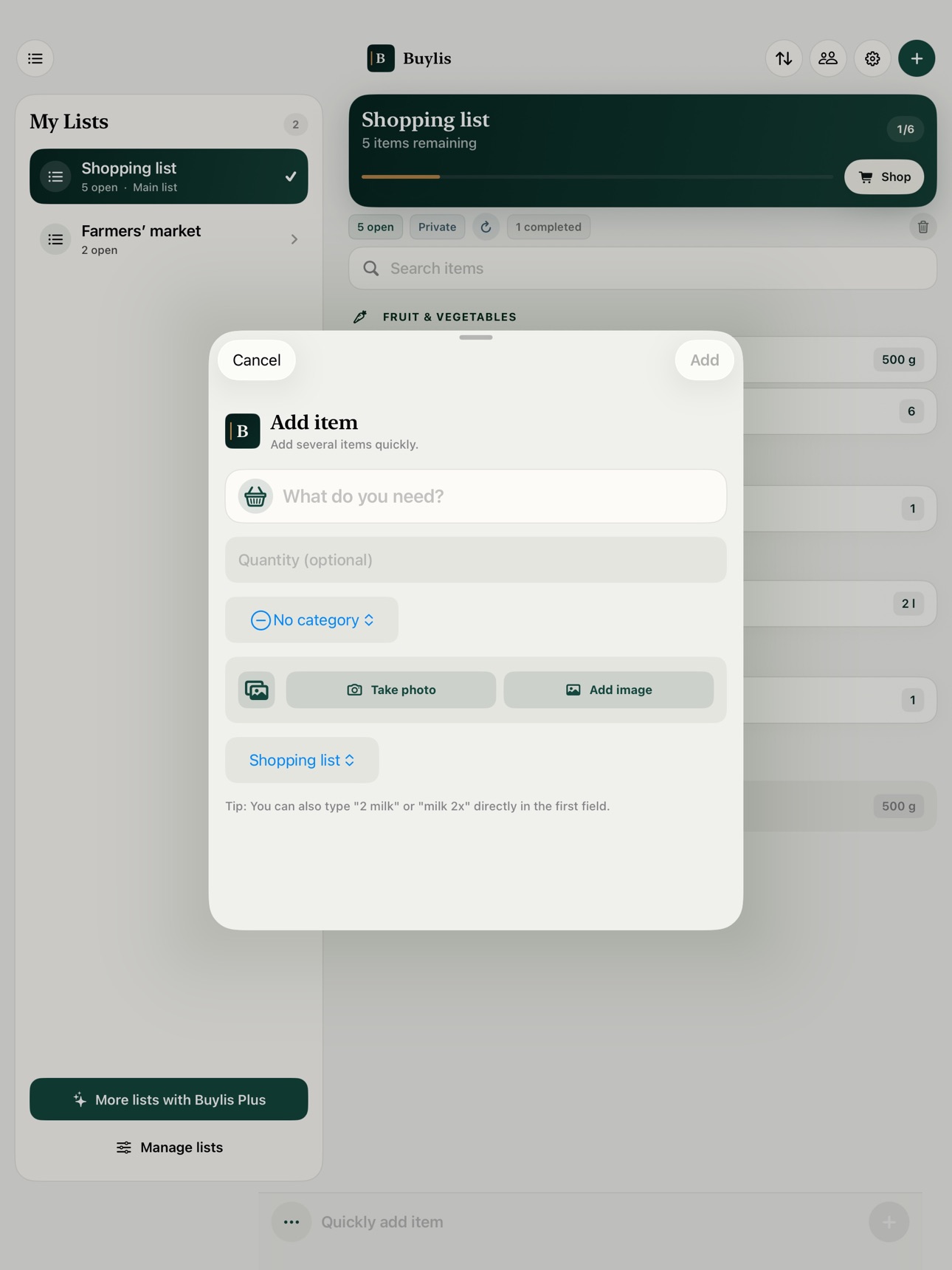This screenshot has width=952, height=1270.
Task: Open the Shopping list selector dropdown in dialog
Action: click(303, 760)
